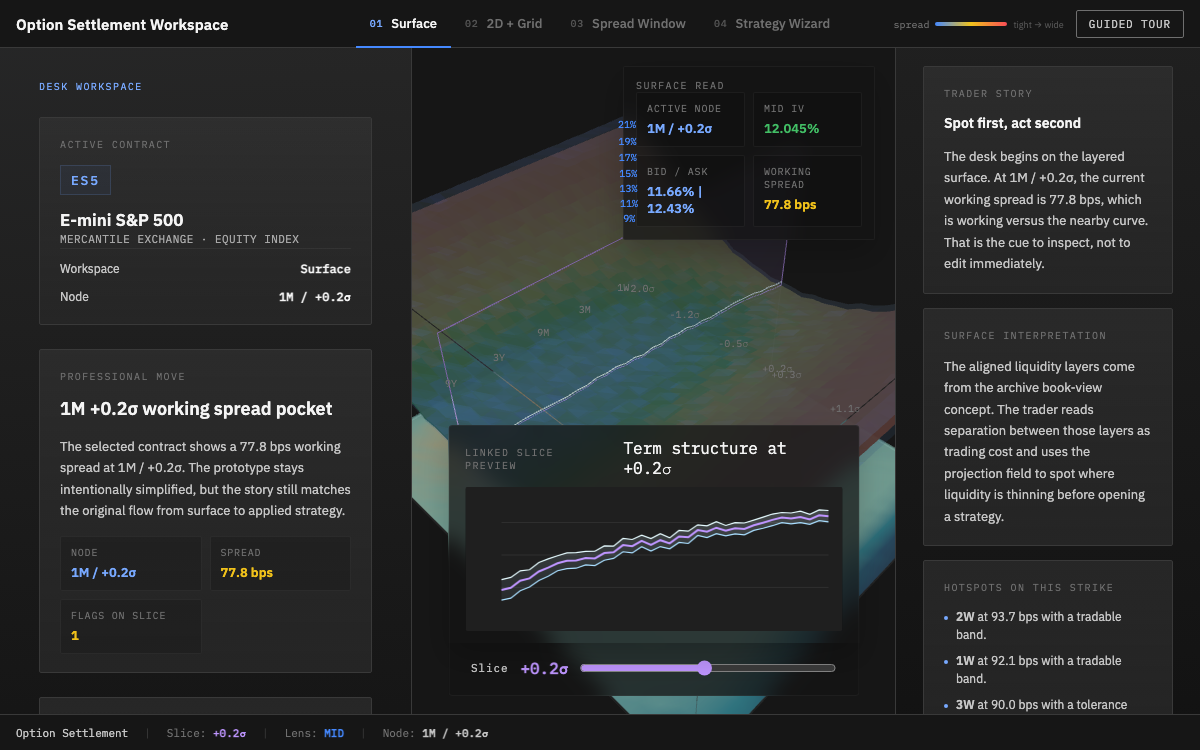Image resolution: width=1200 pixels, height=750 pixels.
Task: Click the status bar Slice: +0.2σ entry
Action: click(x=206, y=733)
